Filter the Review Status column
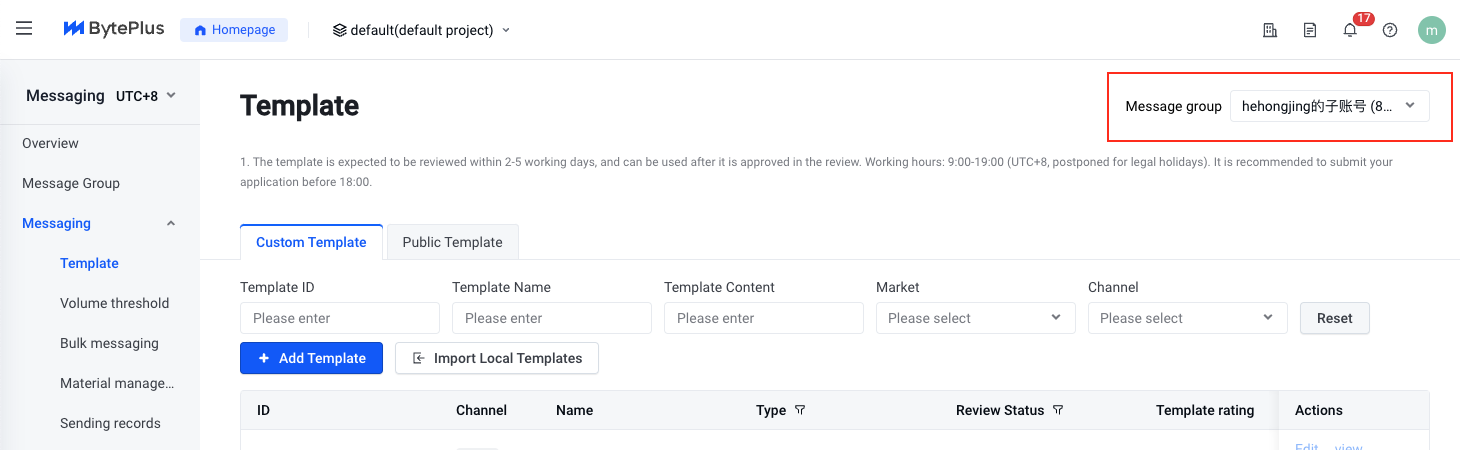Image resolution: width=1460 pixels, height=450 pixels. (1058, 410)
